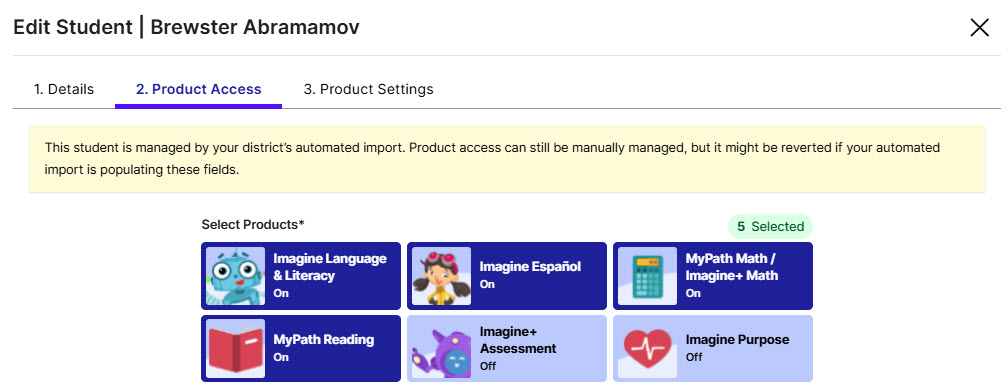Toggle off Imagine Language & Literacy product

pyautogui.click(x=301, y=276)
